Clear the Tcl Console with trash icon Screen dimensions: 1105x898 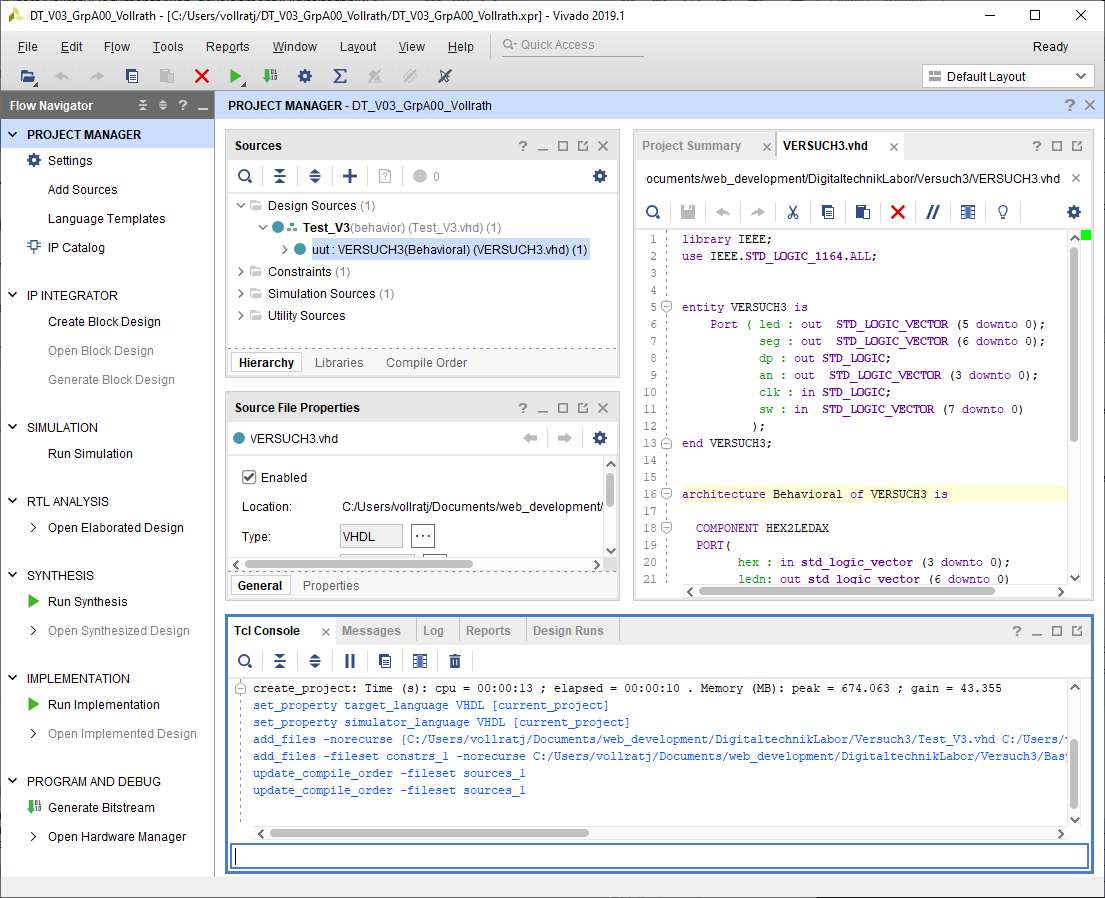tap(455, 661)
